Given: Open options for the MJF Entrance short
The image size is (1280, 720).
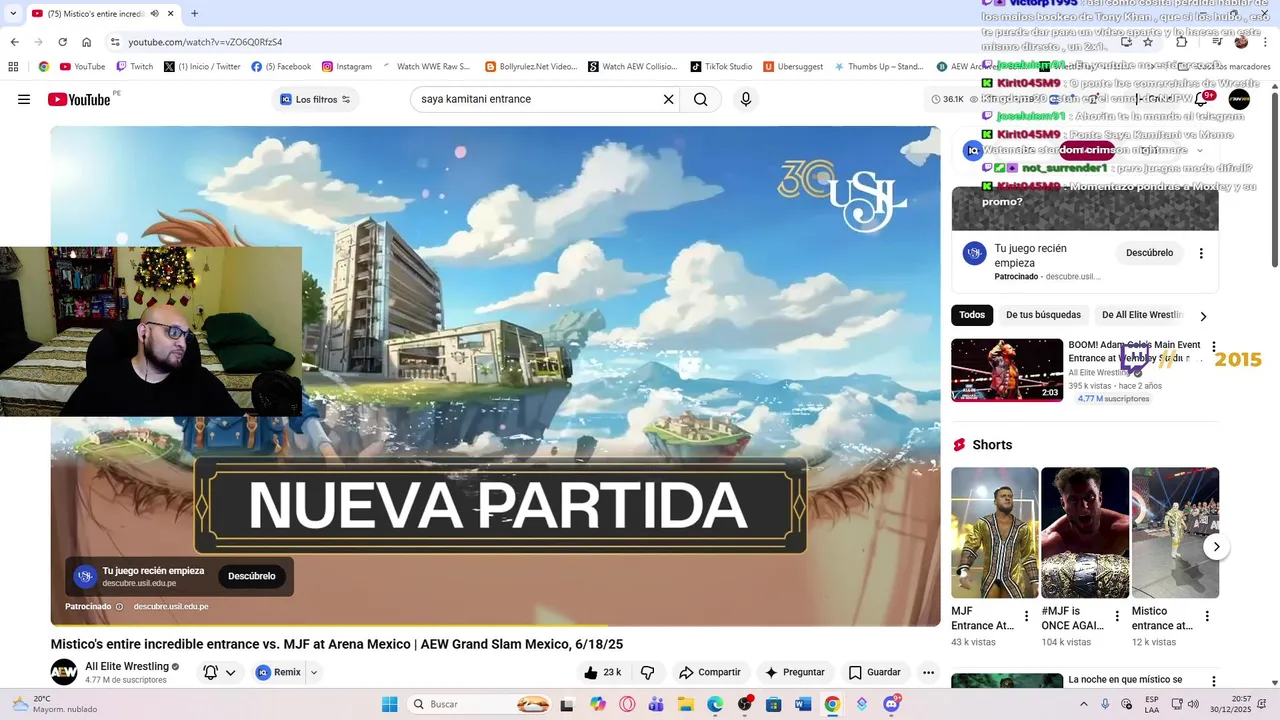Looking at the screenshot, I should pyautogui.click(x=1026, y=616).
